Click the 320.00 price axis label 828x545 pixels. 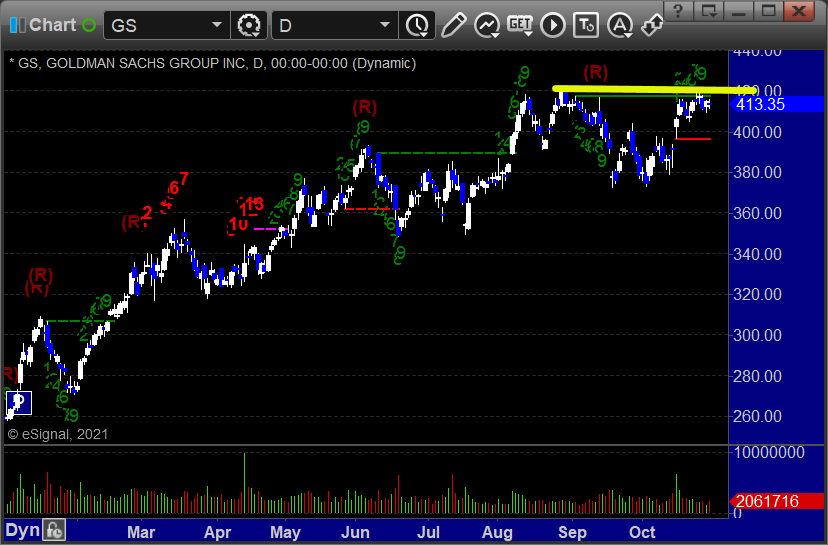[x=757, y=294]
